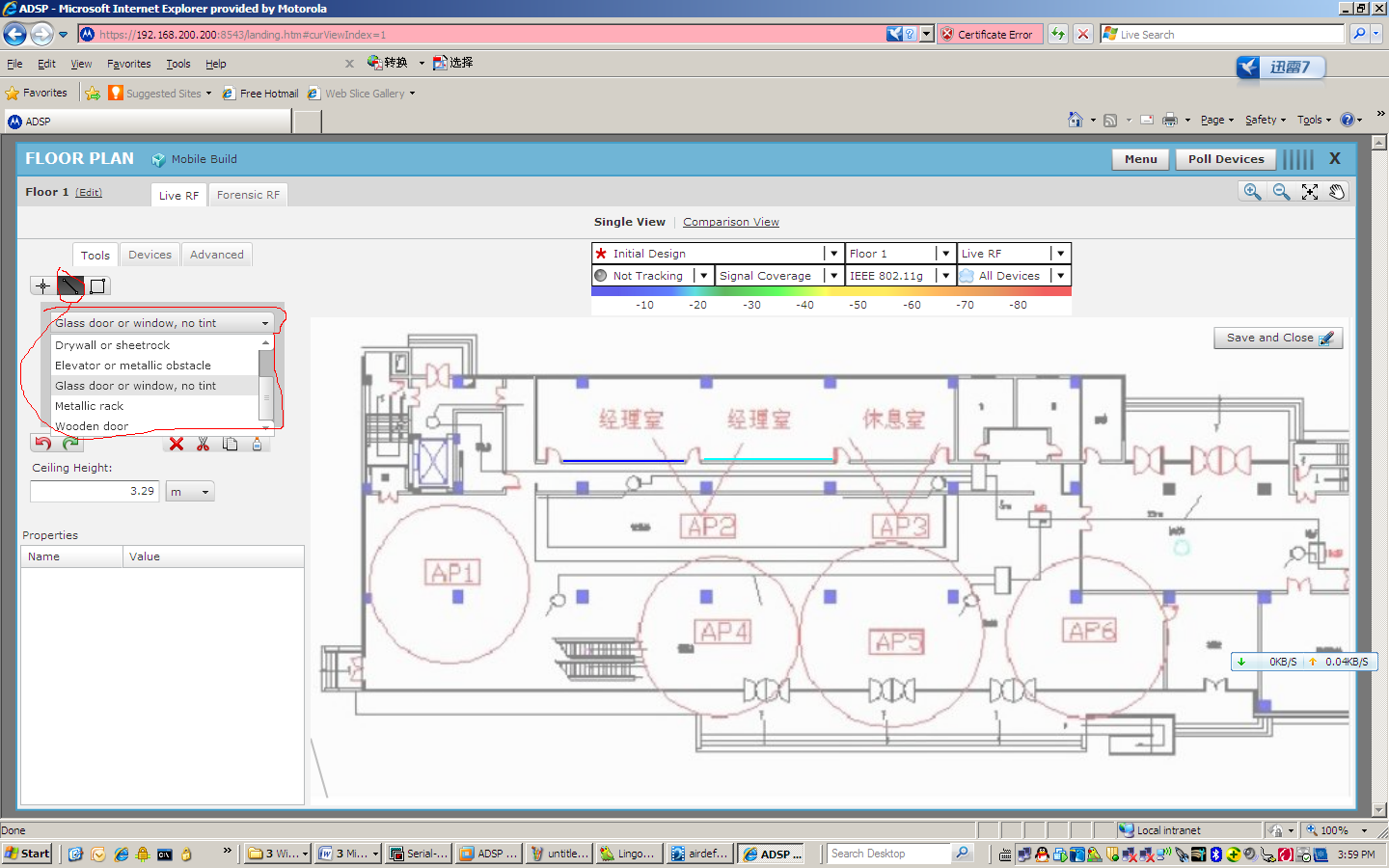
Task: Open the obstacle material dropdown
Action: pos(162,323)
